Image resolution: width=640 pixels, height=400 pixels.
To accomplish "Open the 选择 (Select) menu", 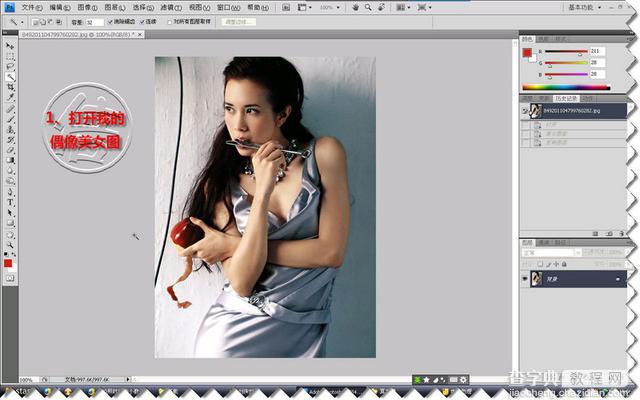I will click(x=143, y=7).
